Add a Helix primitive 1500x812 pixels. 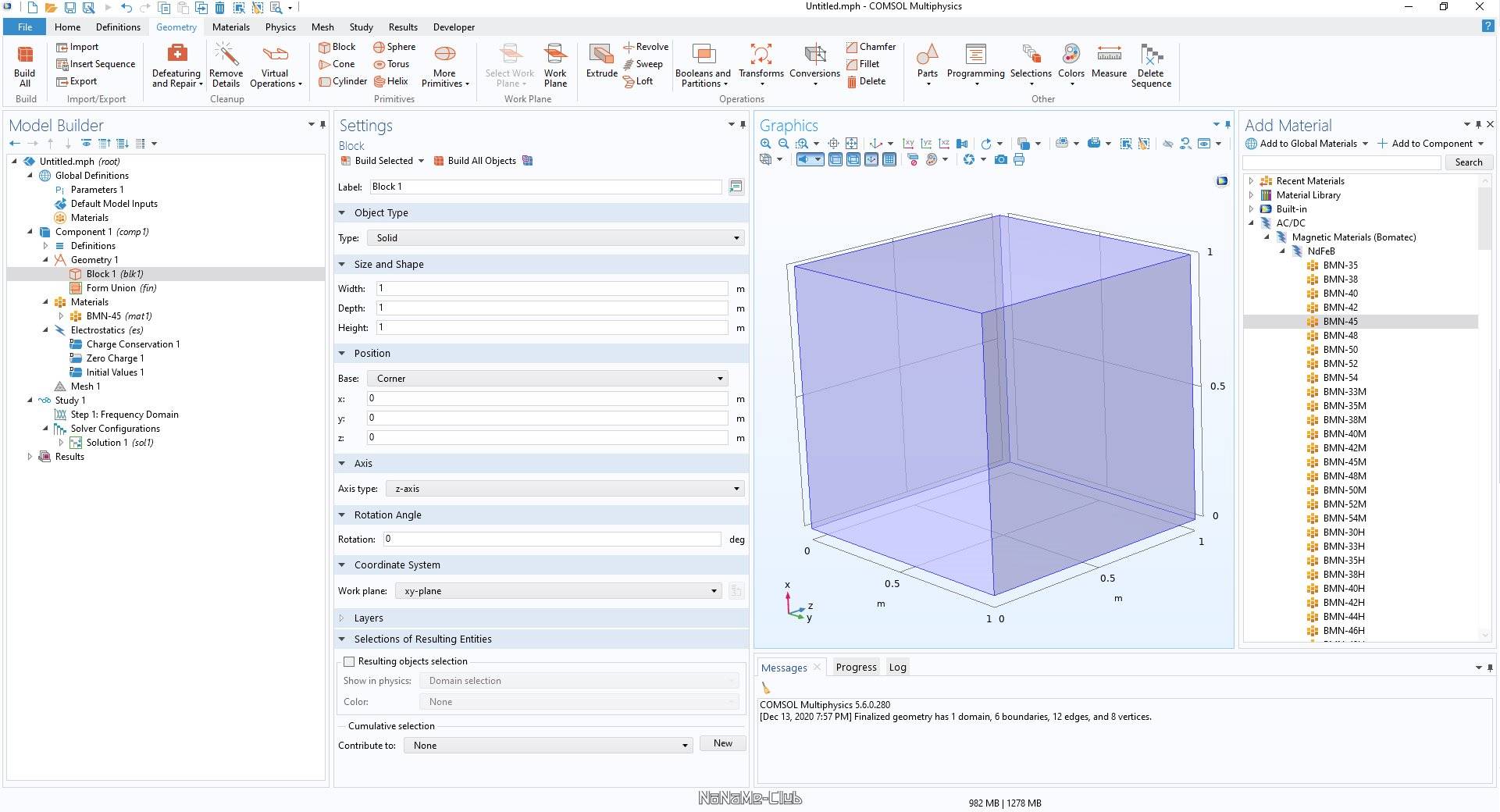391,81
